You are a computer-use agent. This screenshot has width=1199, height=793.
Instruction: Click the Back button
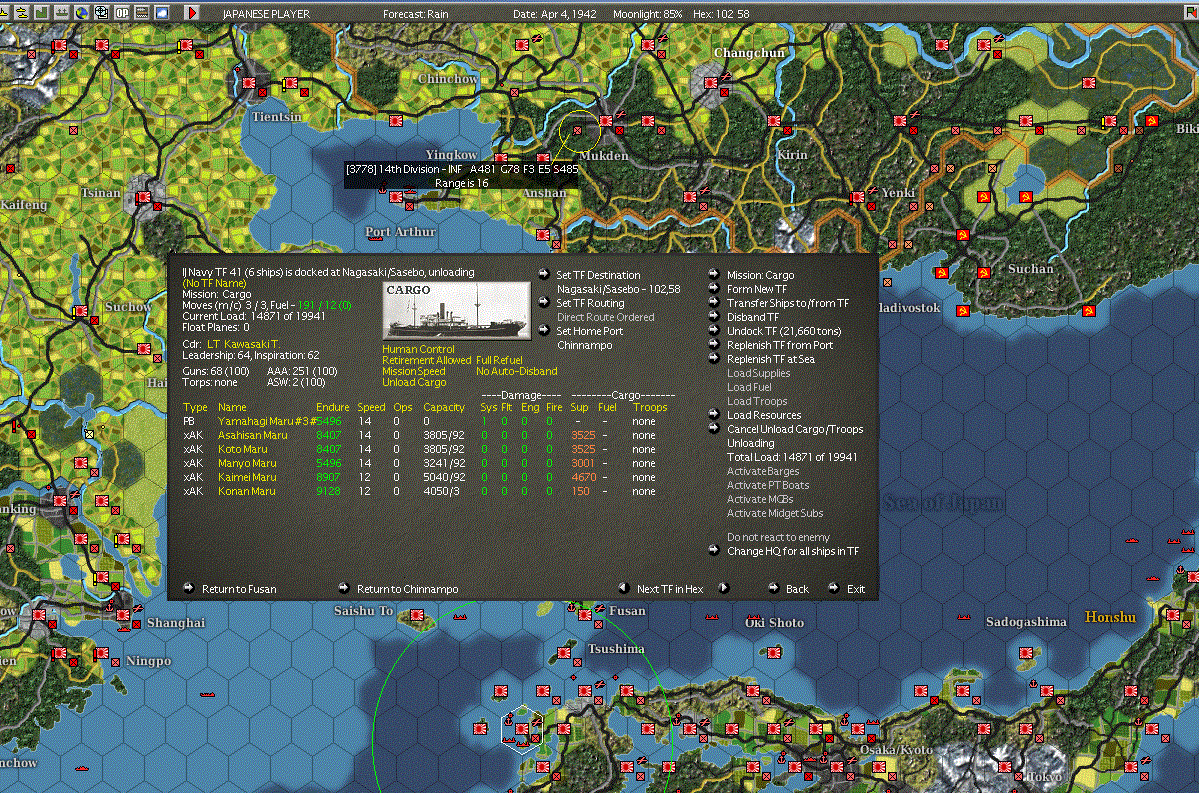click(797, 590)
